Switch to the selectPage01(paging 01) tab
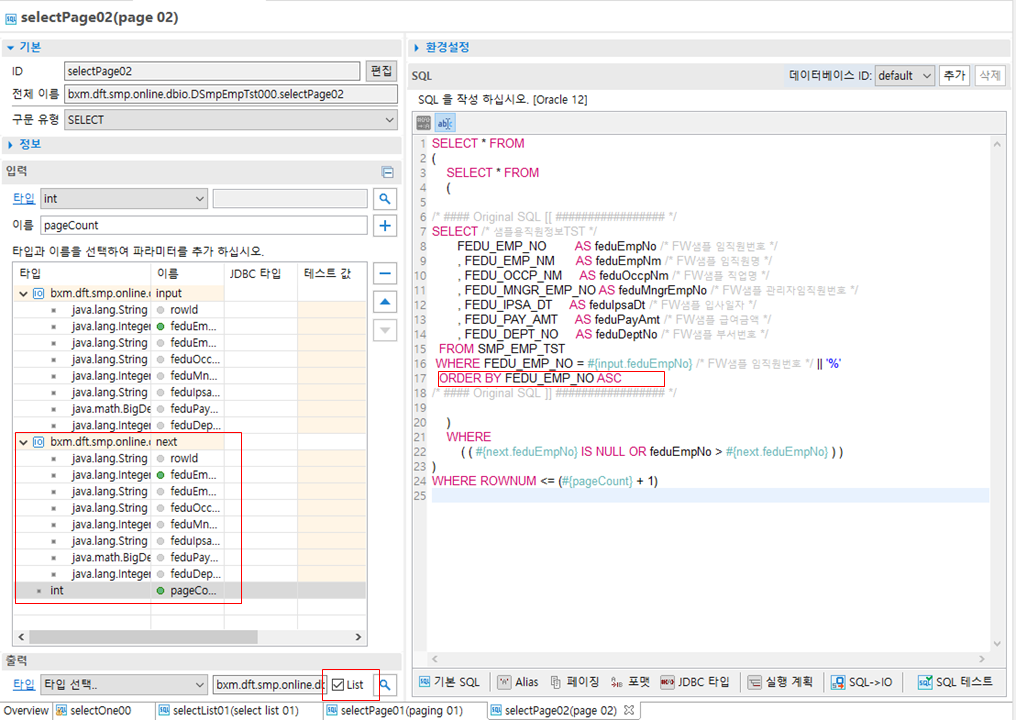 point(400,710)
